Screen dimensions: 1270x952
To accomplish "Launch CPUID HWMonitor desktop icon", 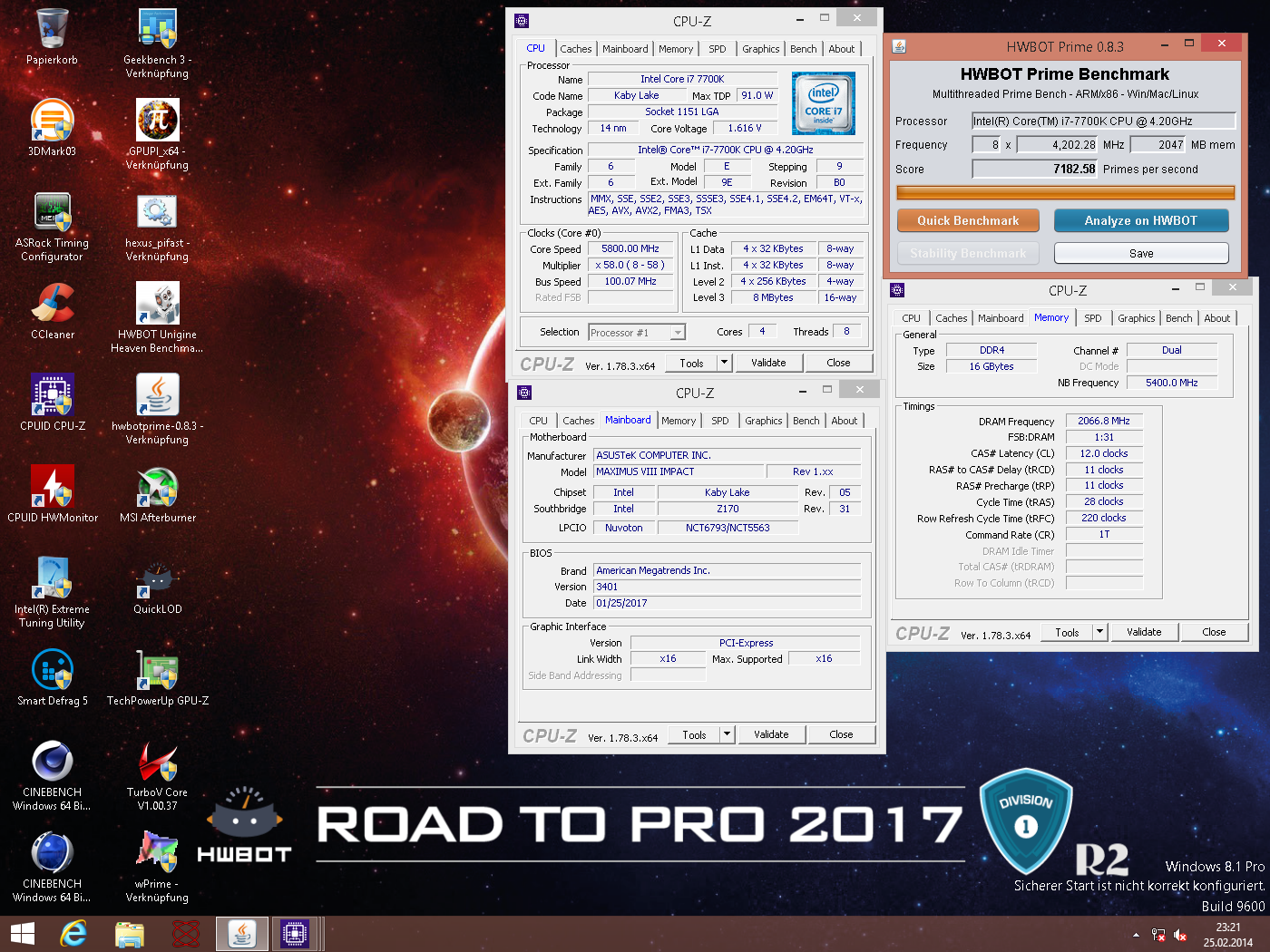I will pyautogui.click(x=53, y=487).
